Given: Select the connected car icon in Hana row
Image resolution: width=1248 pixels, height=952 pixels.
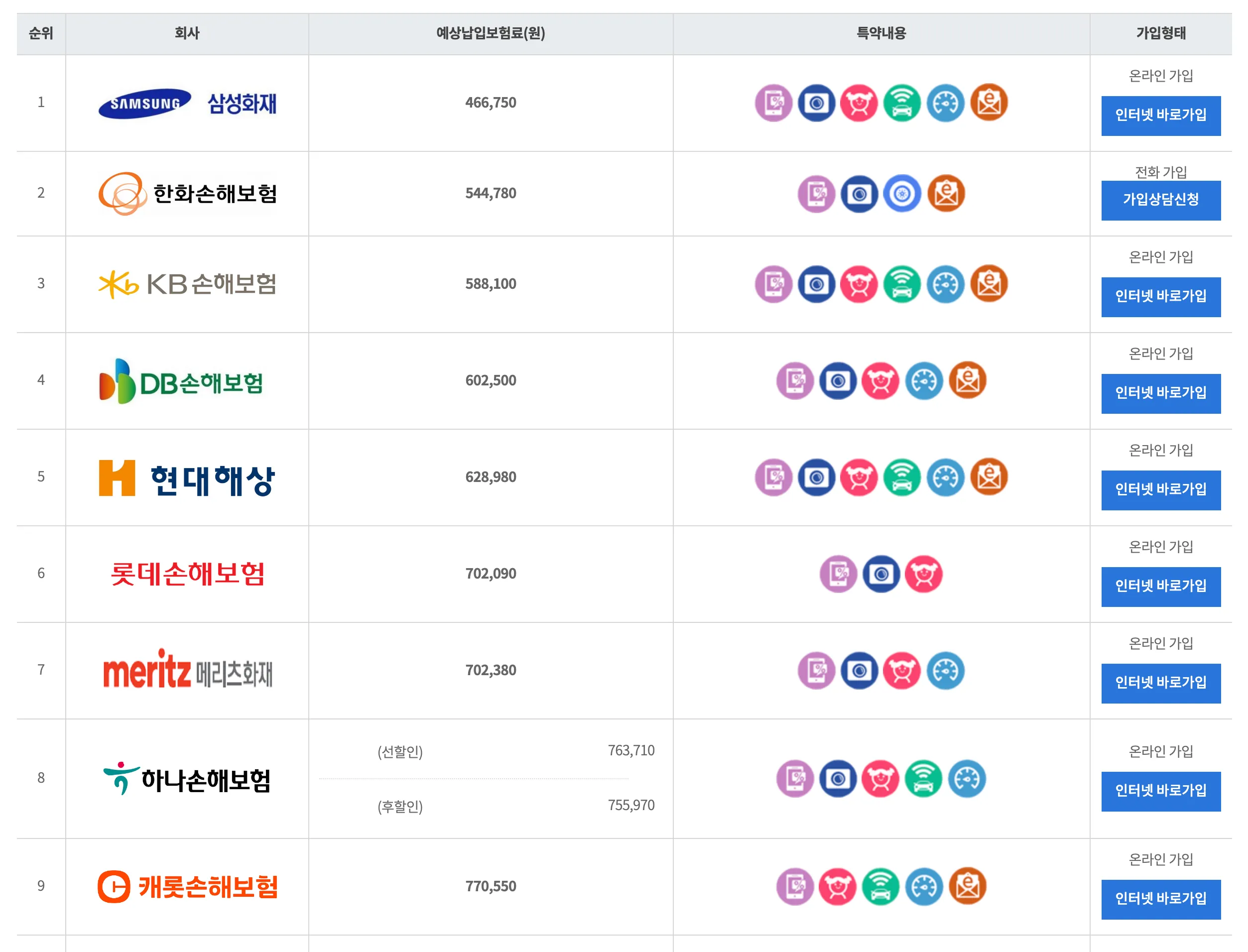Looking at the screenshot, I should click(925, 779).
